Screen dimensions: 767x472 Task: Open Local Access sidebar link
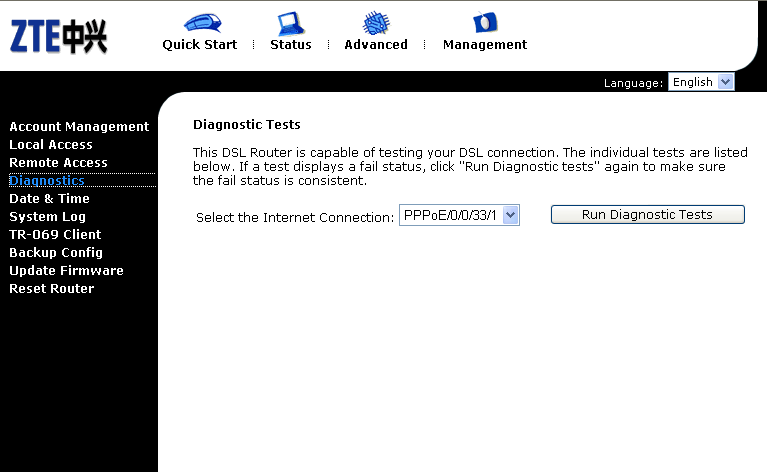pyautogui.click(x=51, y=145)
